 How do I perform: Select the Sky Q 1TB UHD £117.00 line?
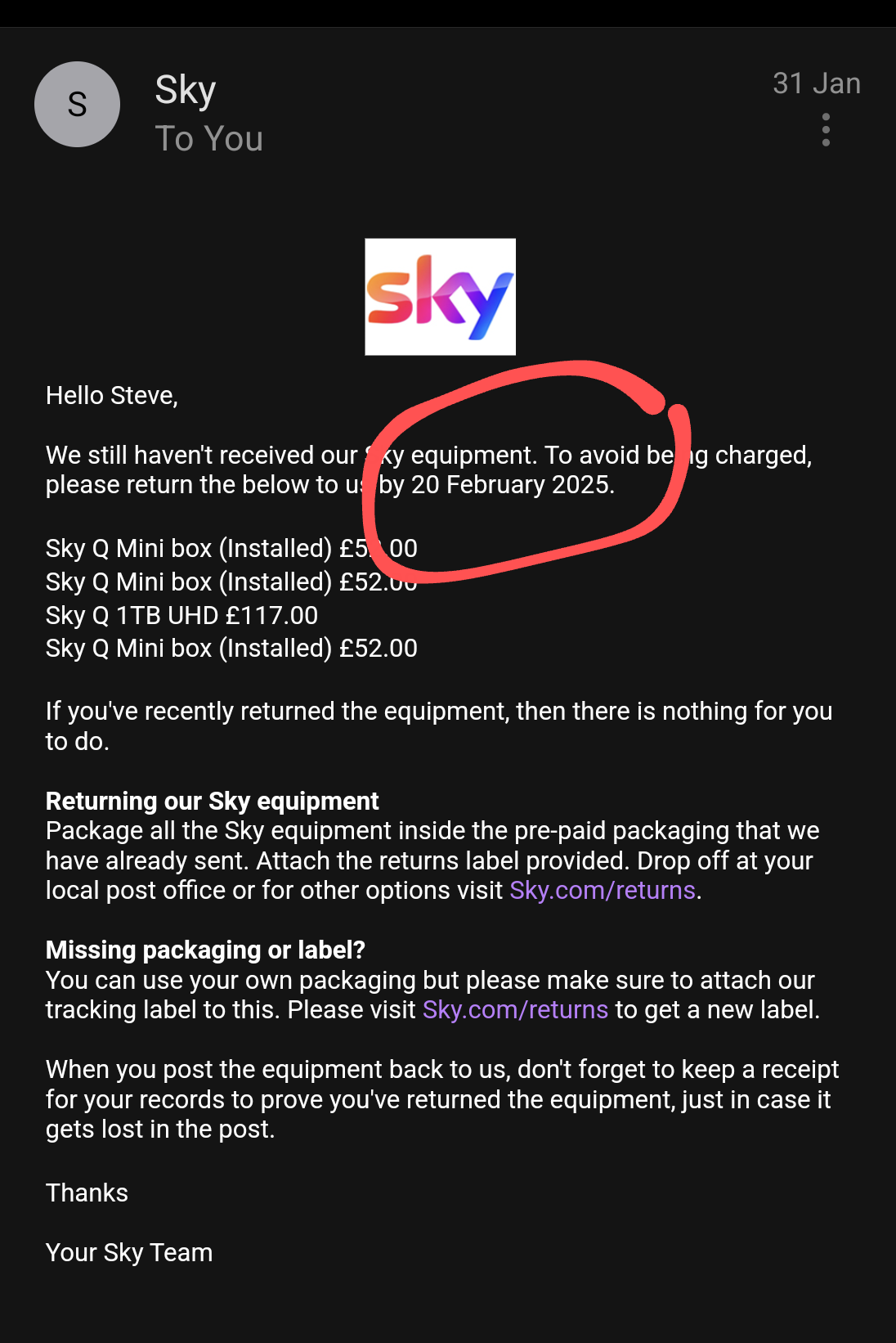(181, 615)
